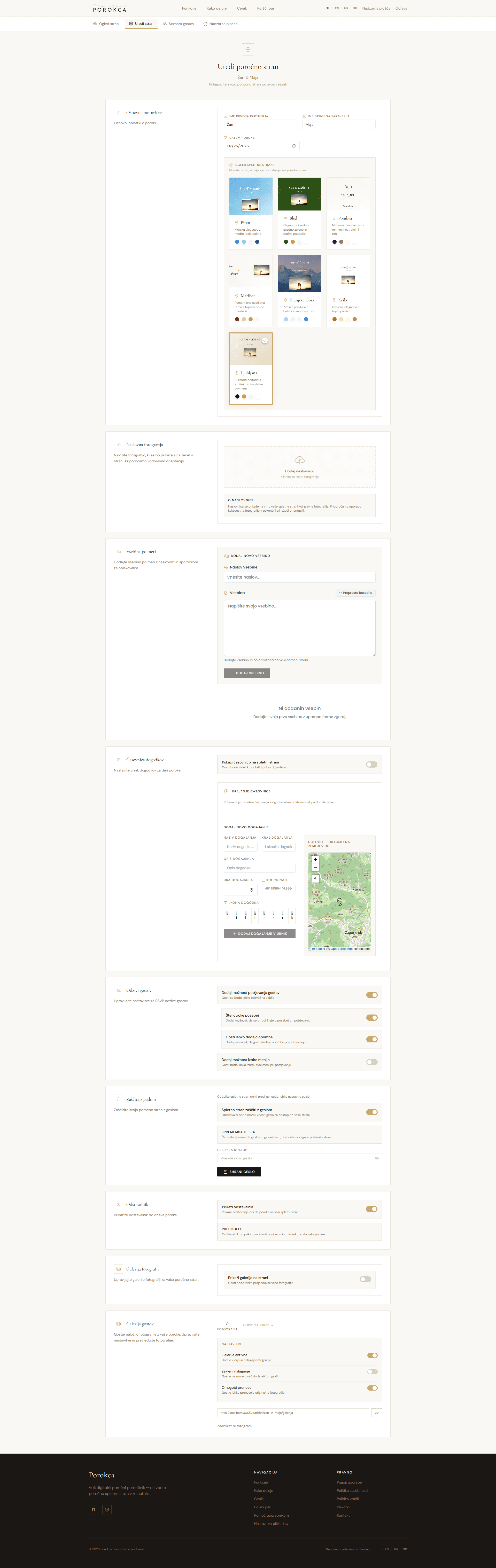This screenshot has height=1568, width=496.
Task: Toggle Dodaj možnost potrjevanja gostov
Action: (x=372, y=995)
